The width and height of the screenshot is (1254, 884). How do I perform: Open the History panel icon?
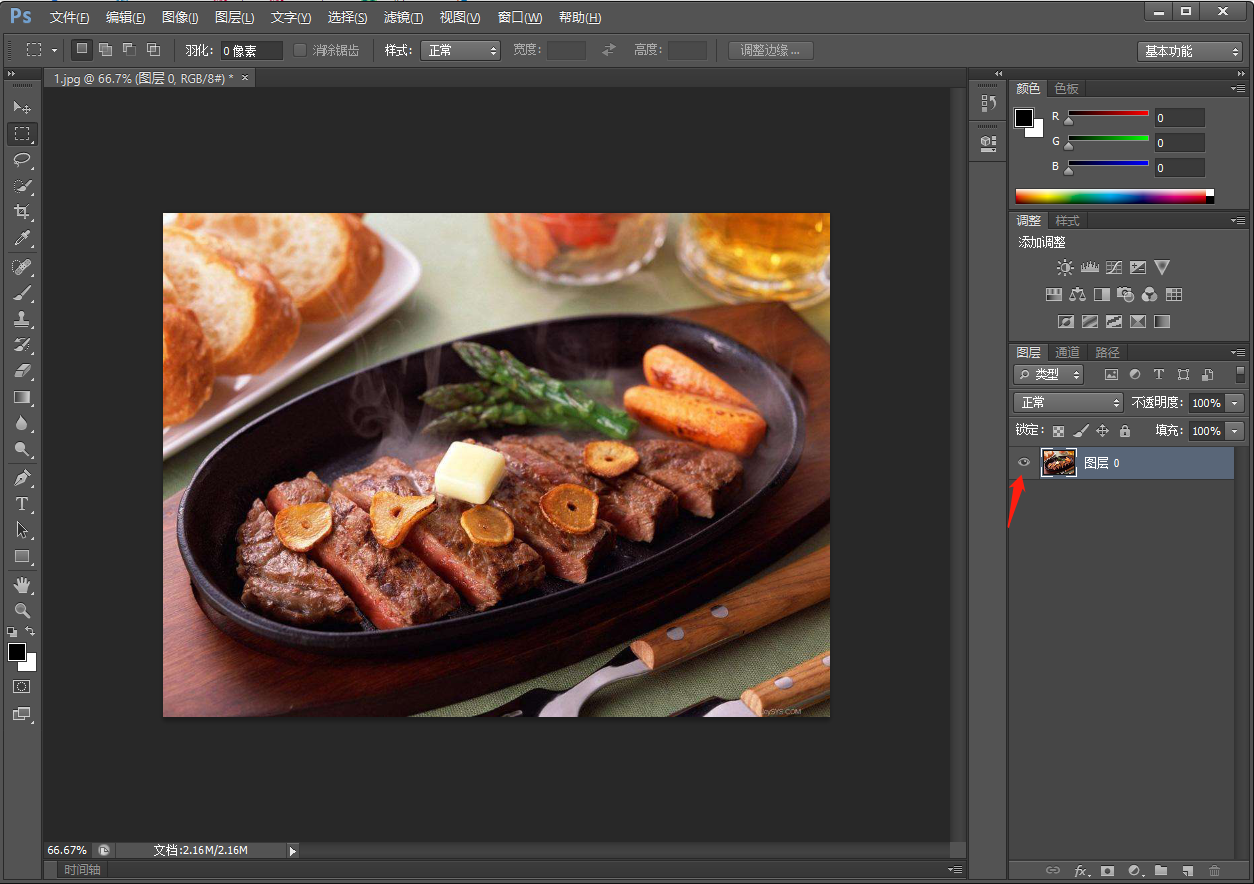988,102
